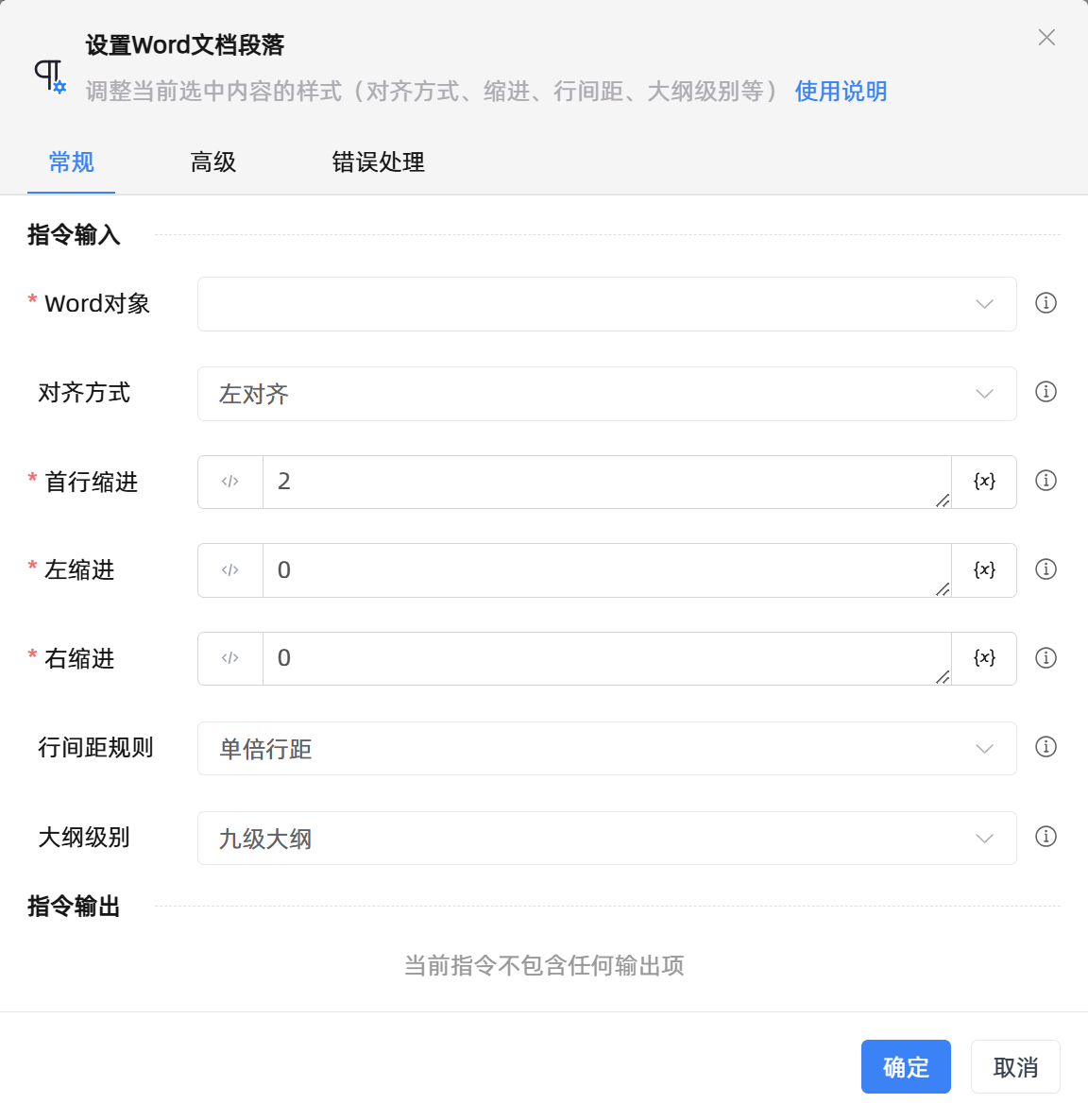Toggle expression mode icon for 首行缩进
Screen dimensions: 1088x1120
[x=230, y=482]
